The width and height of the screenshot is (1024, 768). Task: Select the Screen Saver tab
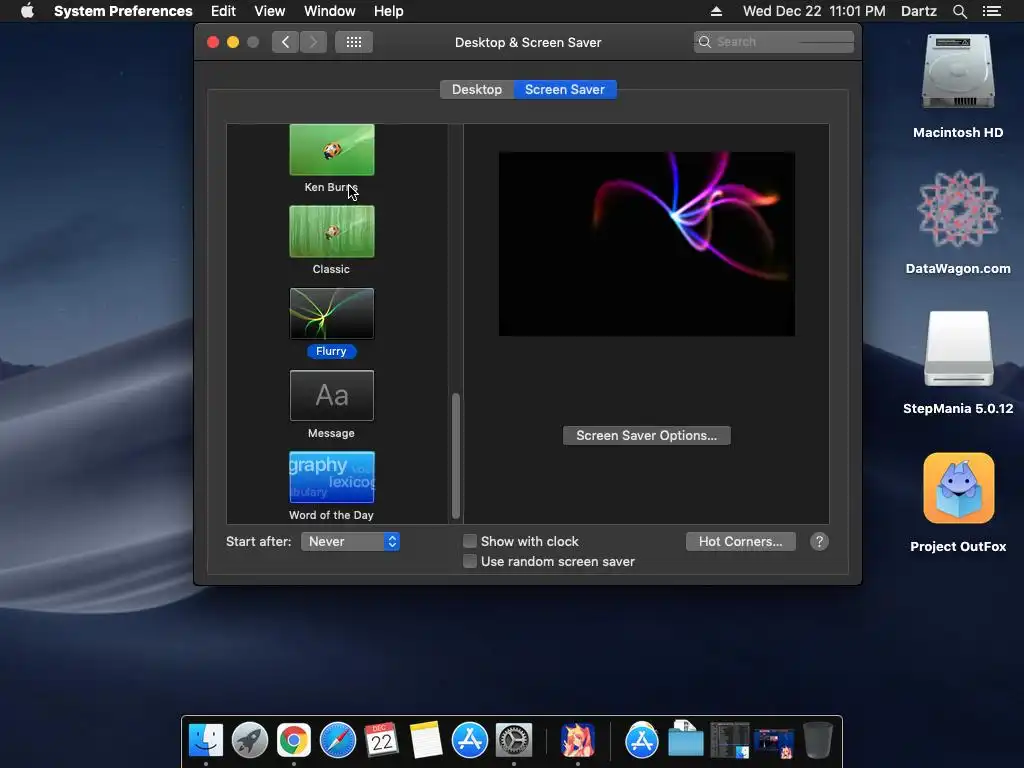pos(565,89)
